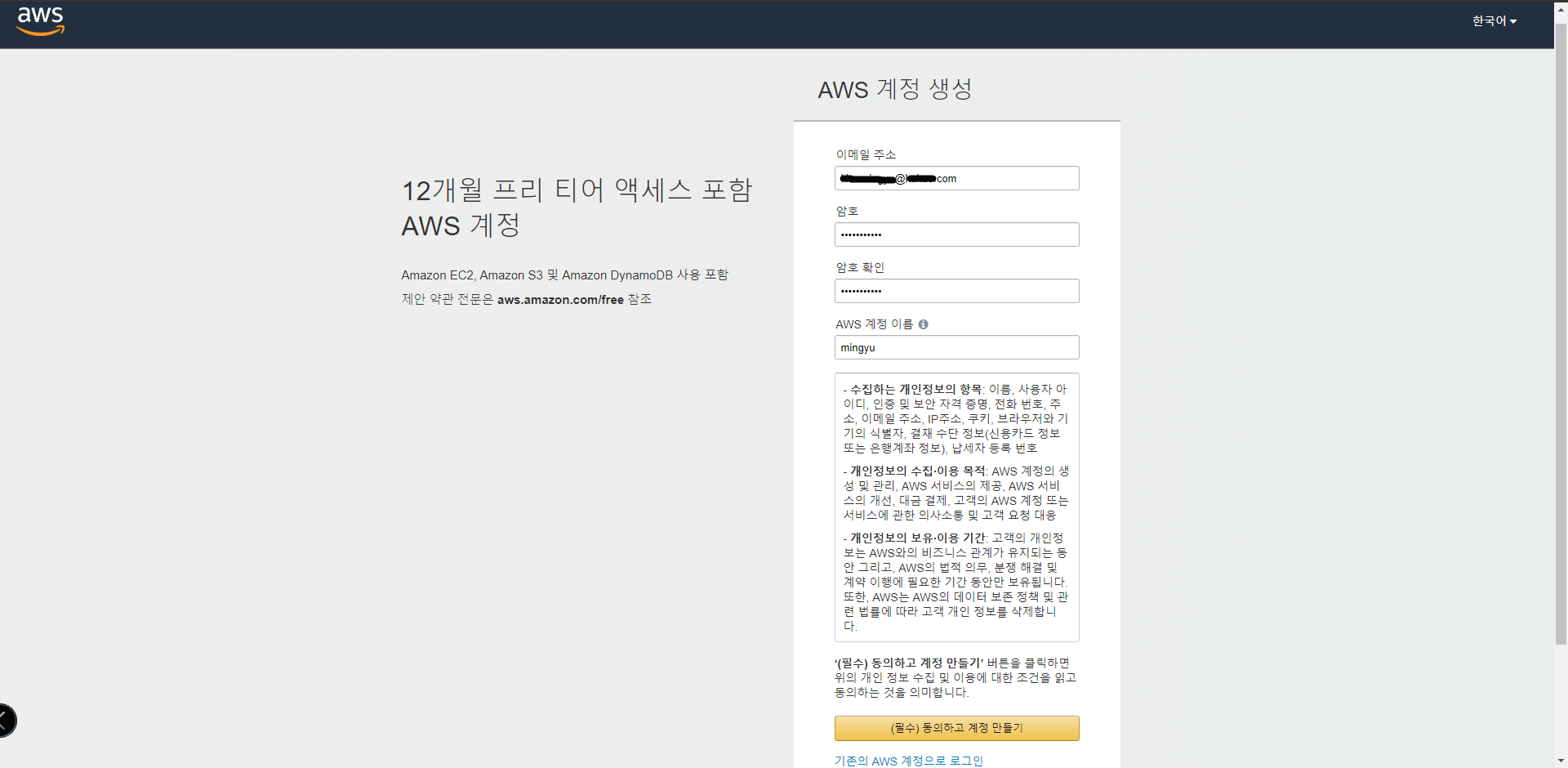Open the 한국어 language dropdown
The height and width of the screenshot is (768, 1568).
tap(1494, 21)
